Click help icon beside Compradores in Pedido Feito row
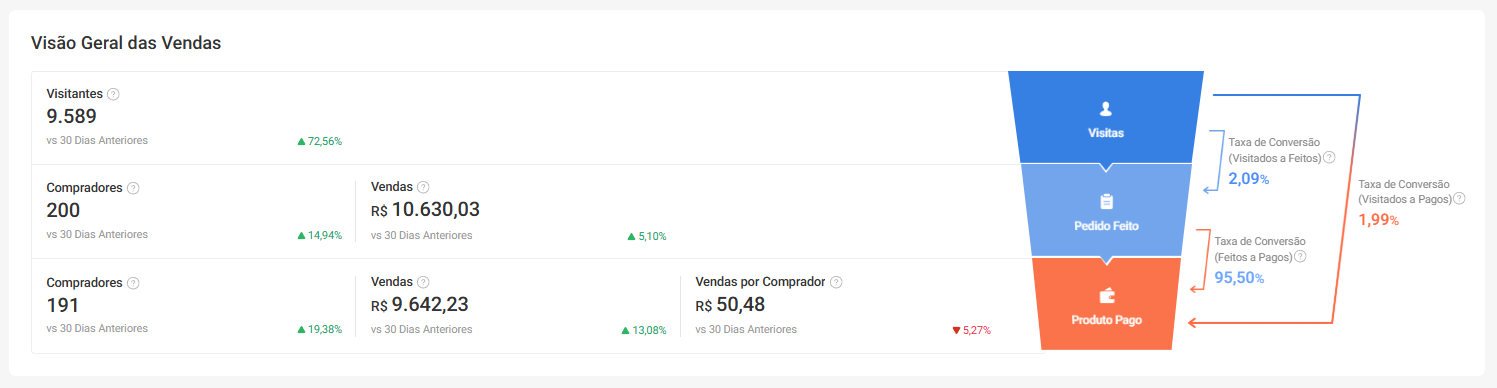This screenshot has height=388, width=1497. coord(133,188)
